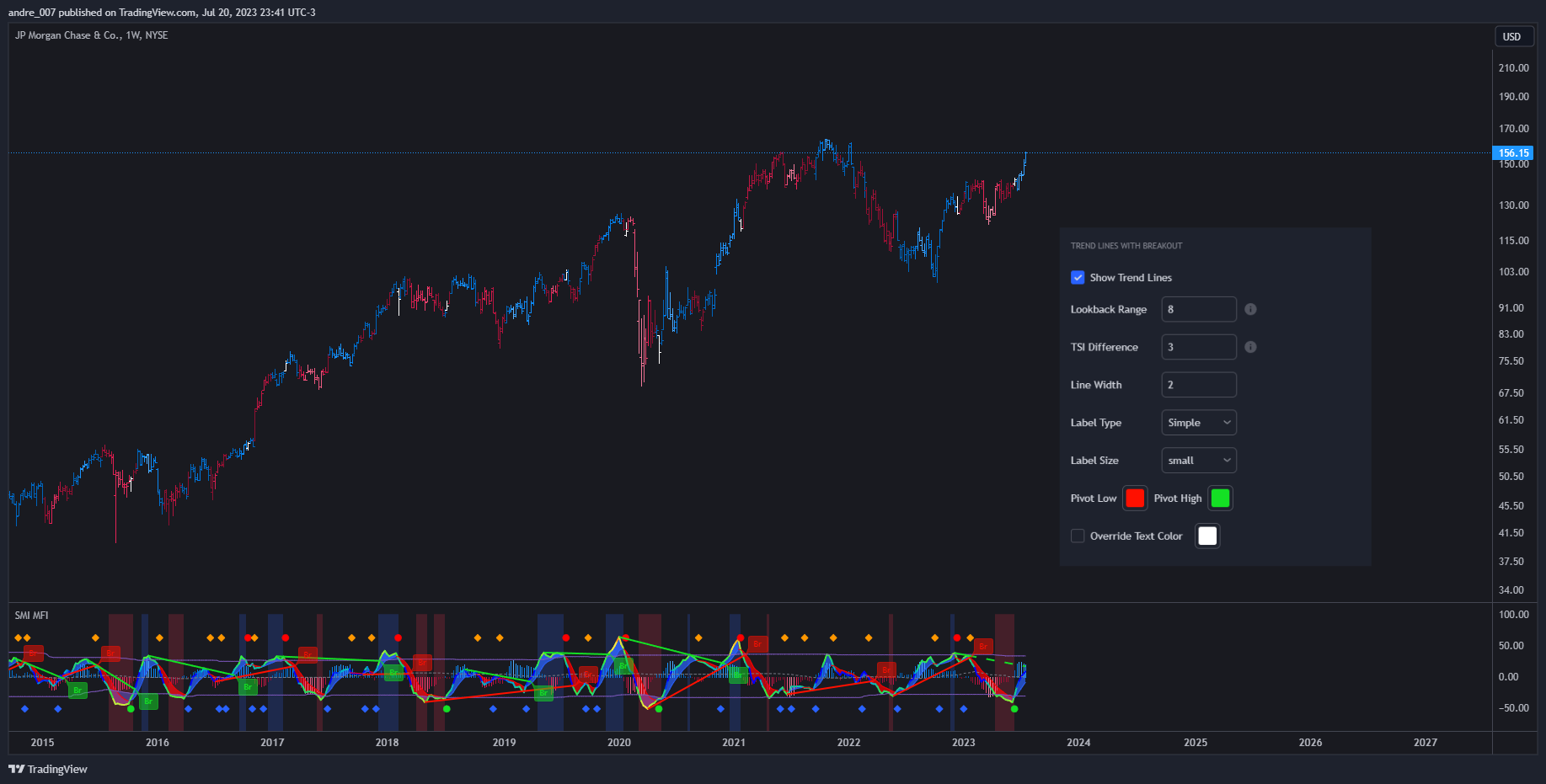Click the 75.50 price axis label
1546x784 pixels.
click(x=1511, y=361)
